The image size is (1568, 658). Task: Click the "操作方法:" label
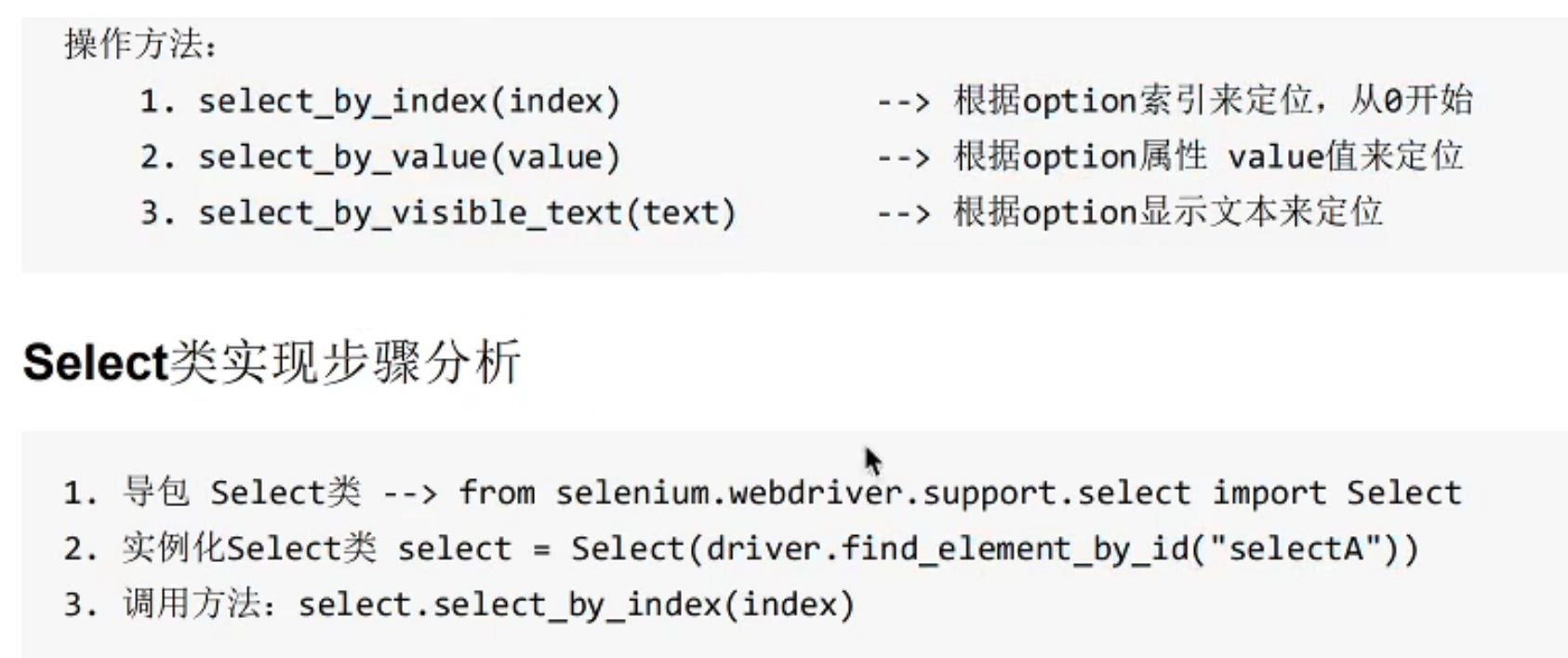click(140, 44)
